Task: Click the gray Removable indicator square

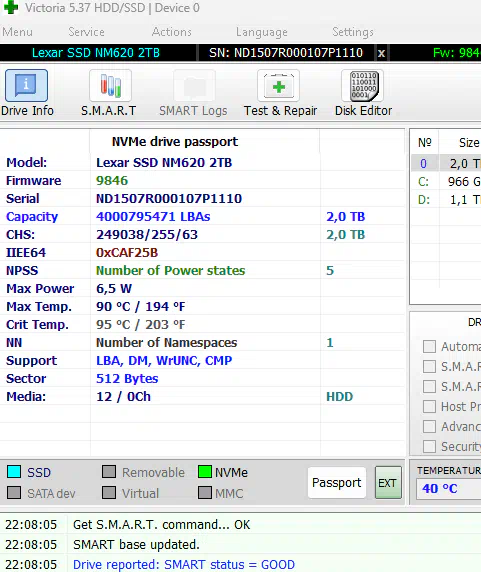Action: (109, 471)
